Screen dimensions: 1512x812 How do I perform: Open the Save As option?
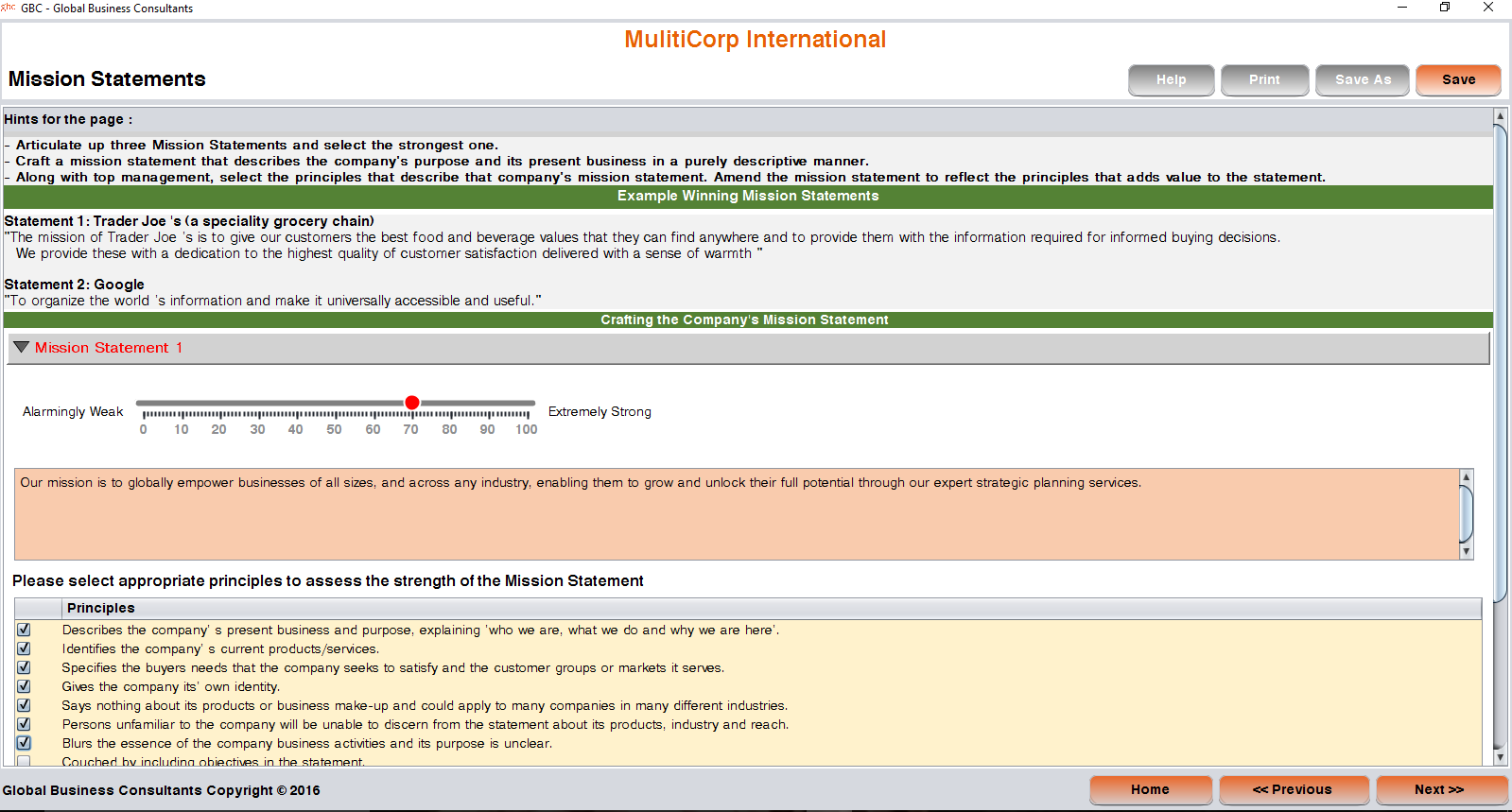[1363, 80]
